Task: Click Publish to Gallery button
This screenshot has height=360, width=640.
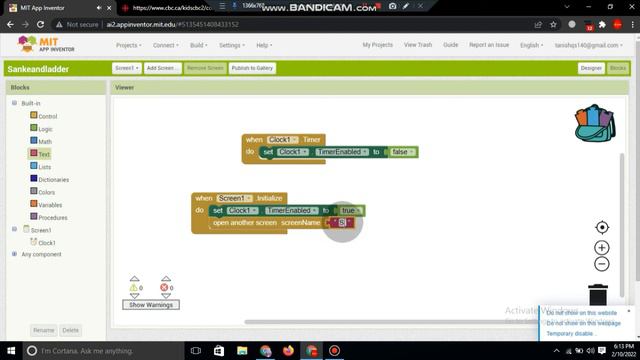Action: [252, 68]
